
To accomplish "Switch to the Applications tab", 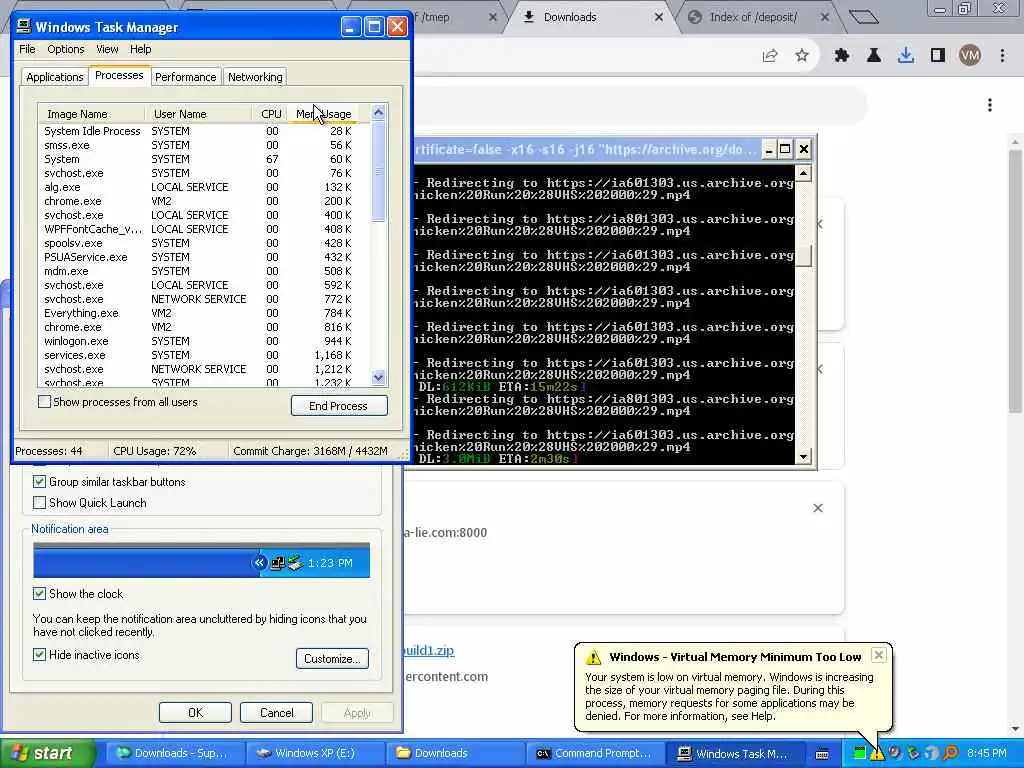I will coord(55,77).
